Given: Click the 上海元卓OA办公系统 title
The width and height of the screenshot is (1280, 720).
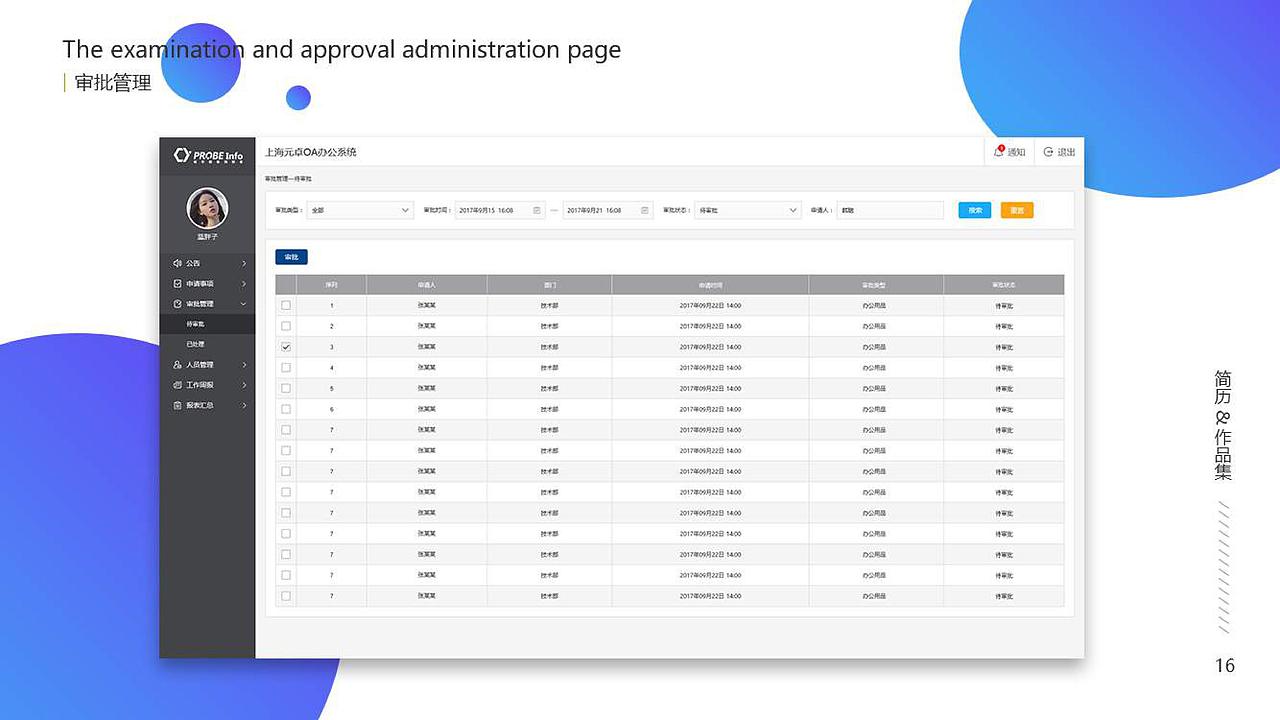Looking at the screenshot, I should pos(311,152).
